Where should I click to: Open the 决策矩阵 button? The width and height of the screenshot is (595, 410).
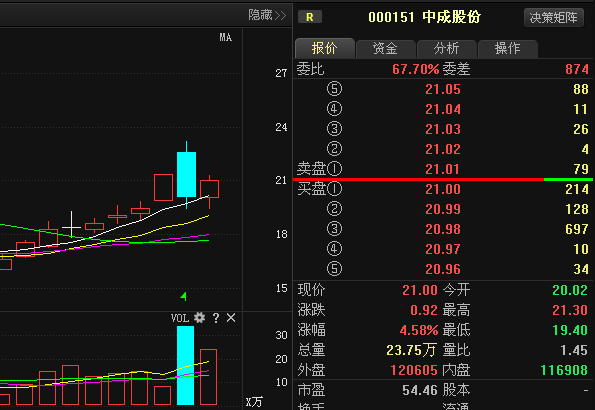pos(553,17)
